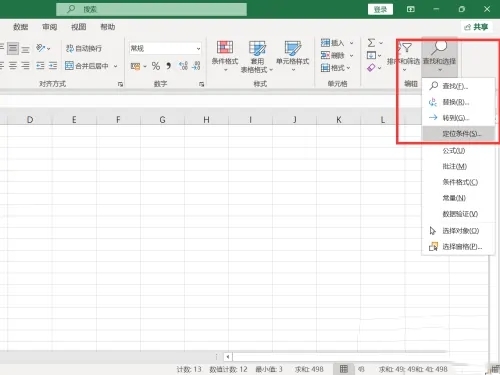The width and height of the screenshot is (500, 375).
Task: Toggle the middle align button
Action: [x=13, y=48]
